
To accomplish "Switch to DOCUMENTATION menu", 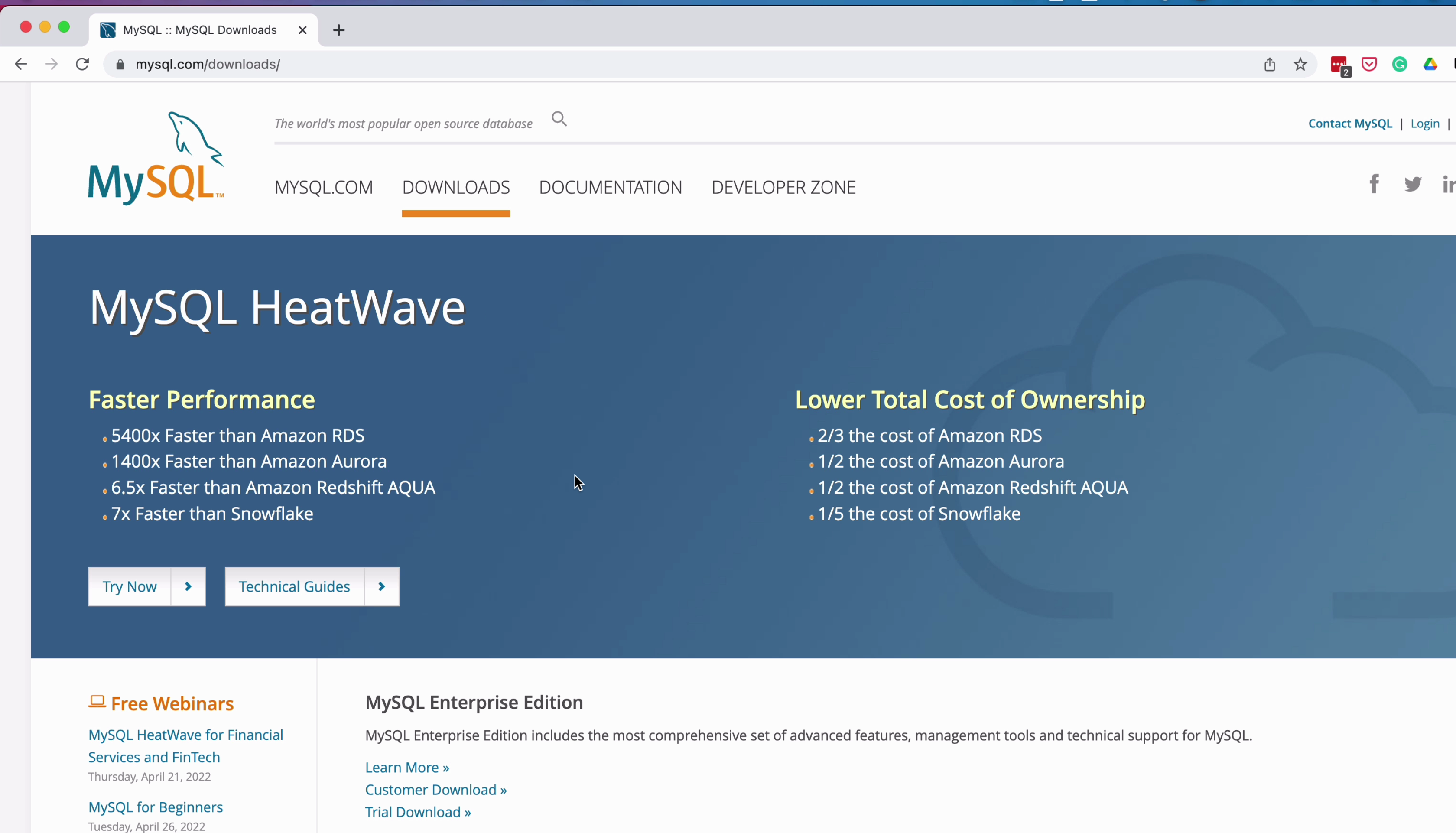I will pos(610,188).
